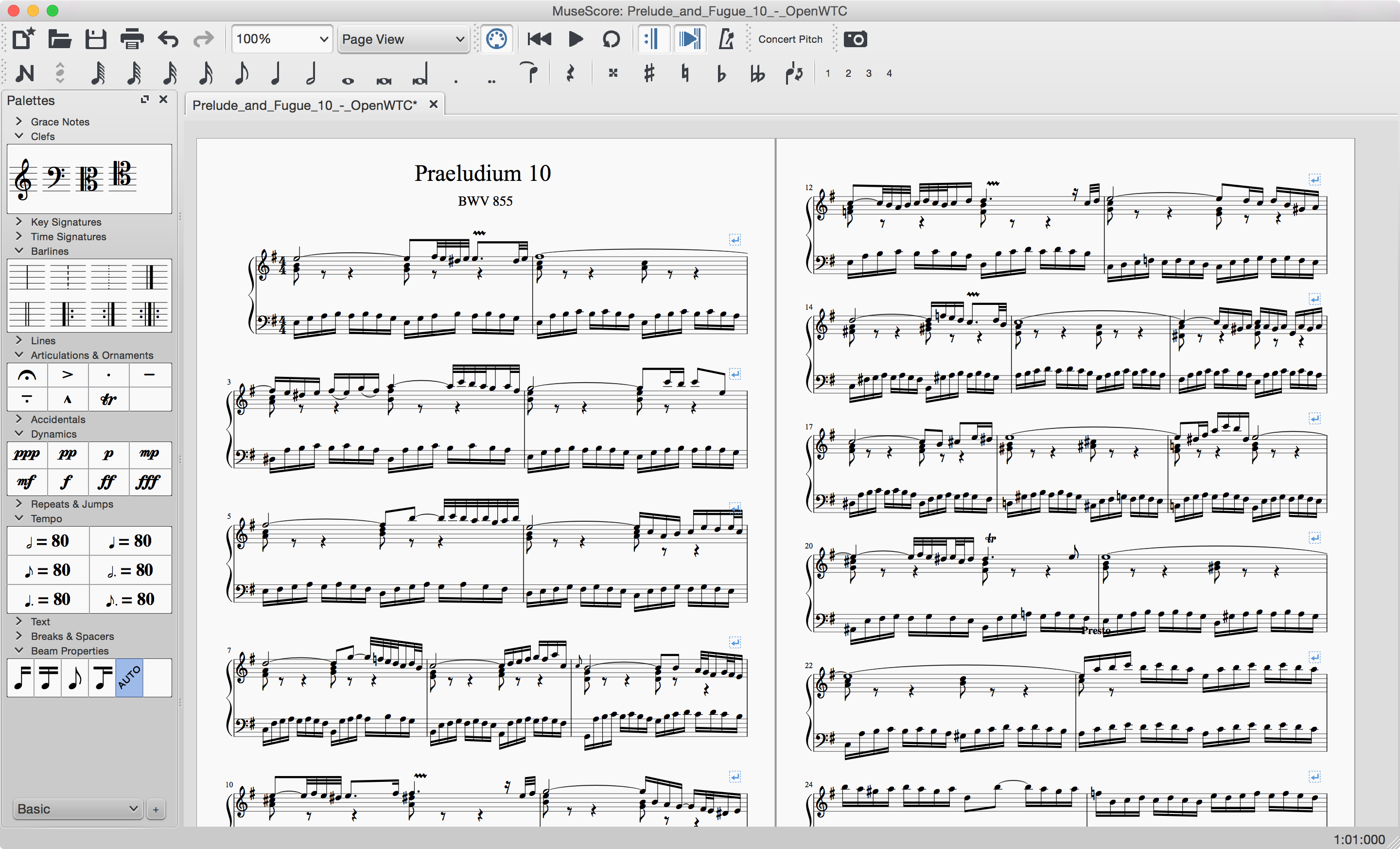Select the bass clef in Clefs palette
This screenshot has height=849, width=1400.
point(56,178)
